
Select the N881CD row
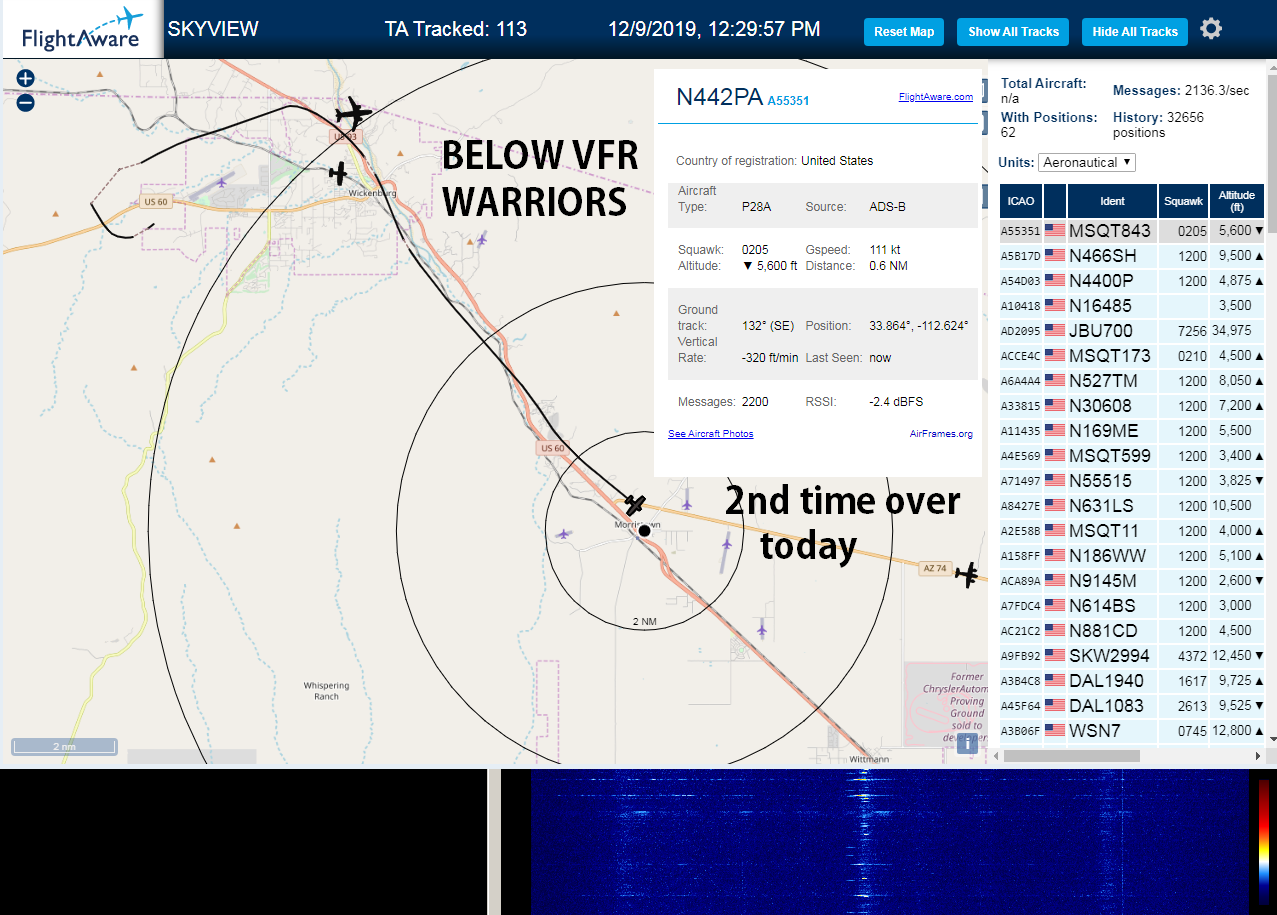tap(1132, 631)
